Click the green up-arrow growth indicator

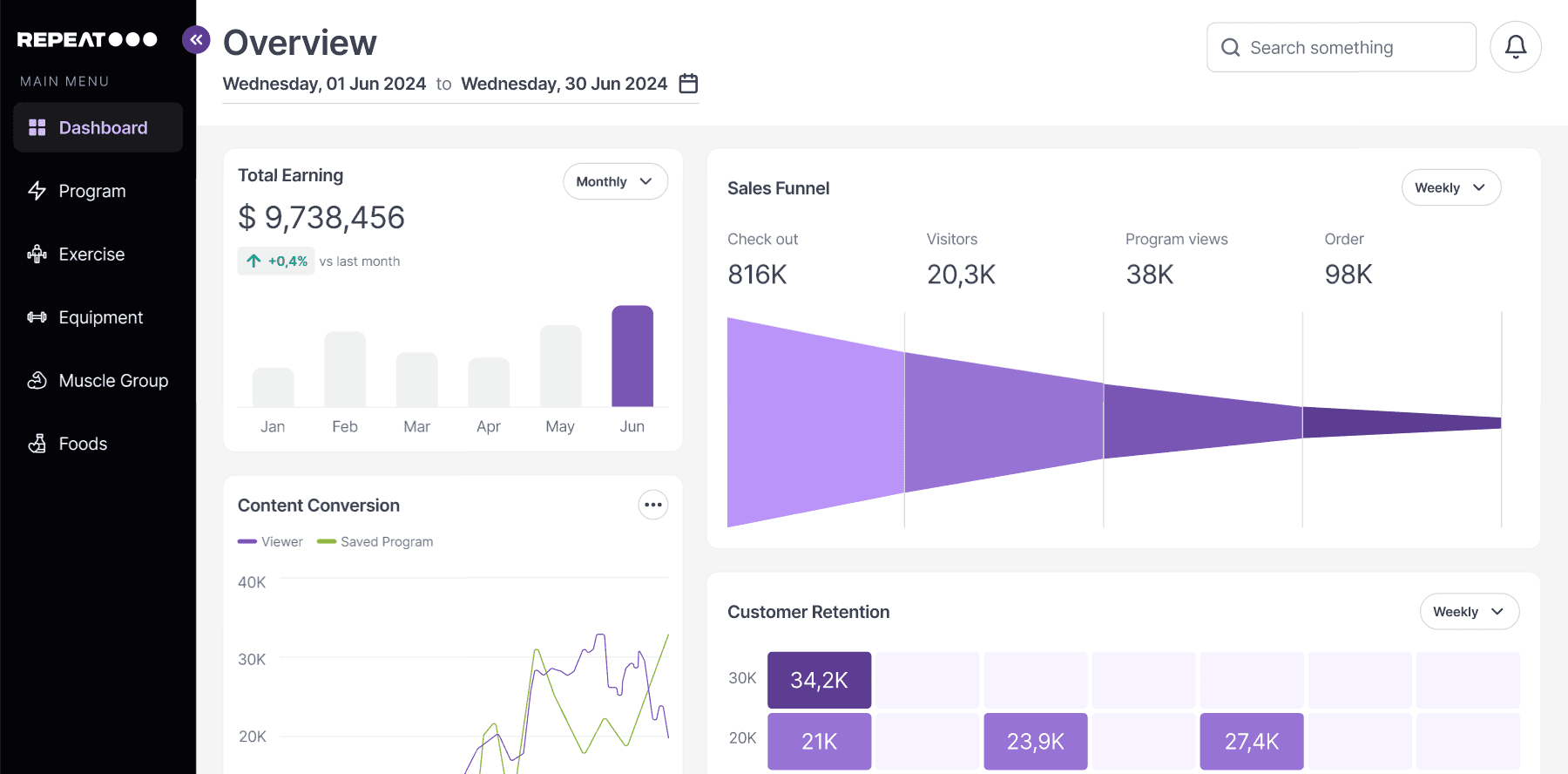tap(253, 261)
